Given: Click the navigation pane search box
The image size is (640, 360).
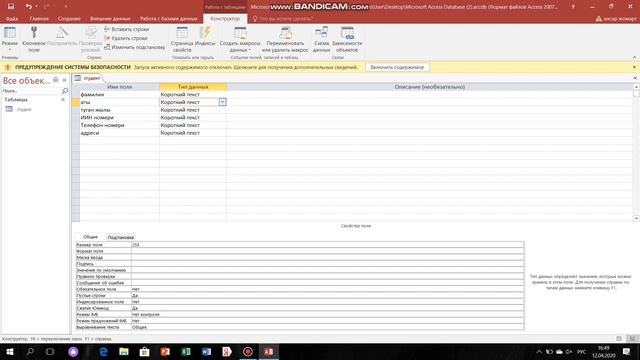Looking at the screenshot, I should point(31,91).
